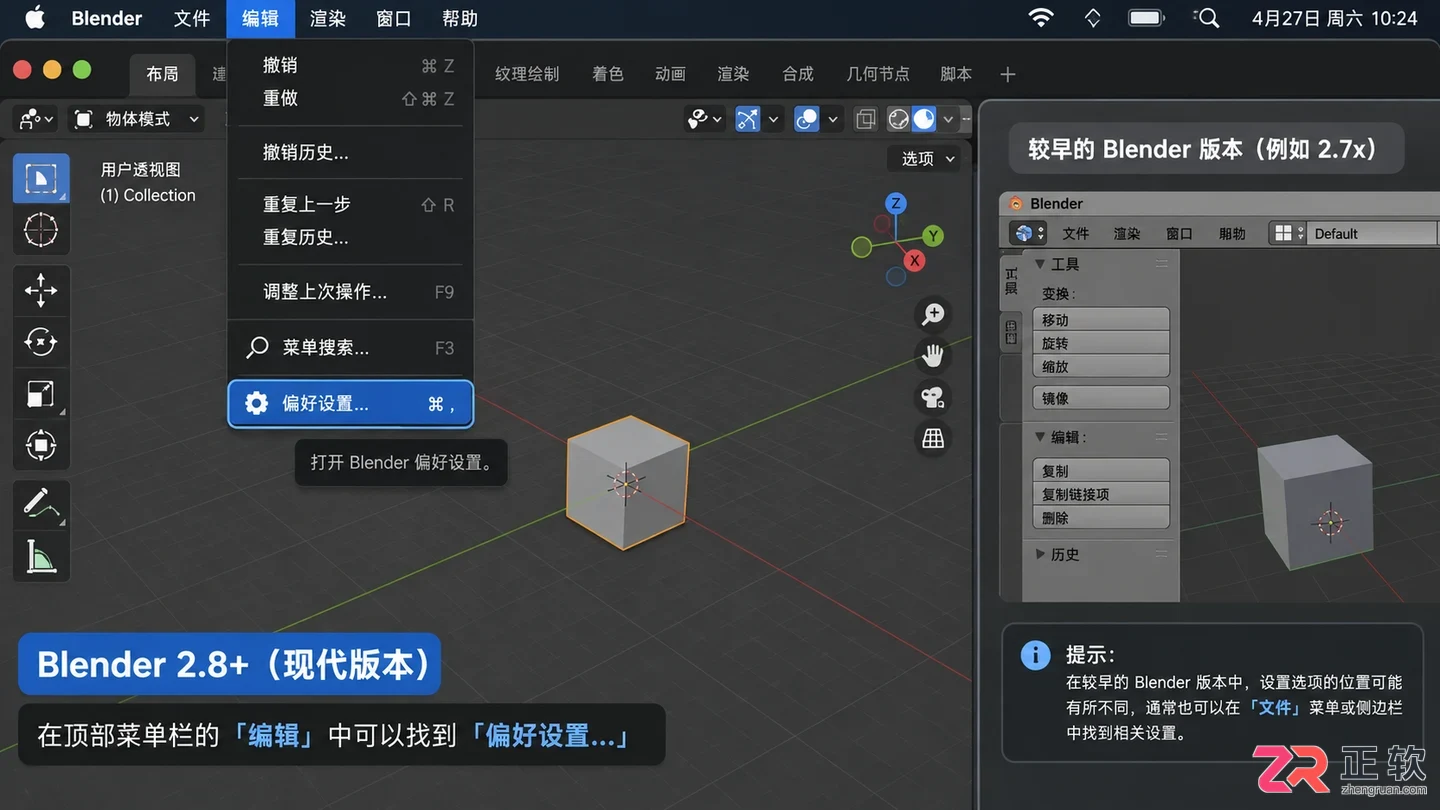Screen dimensions: 1440x810
Task: Toggle camera view with camera icon
Action: point(933,398)
